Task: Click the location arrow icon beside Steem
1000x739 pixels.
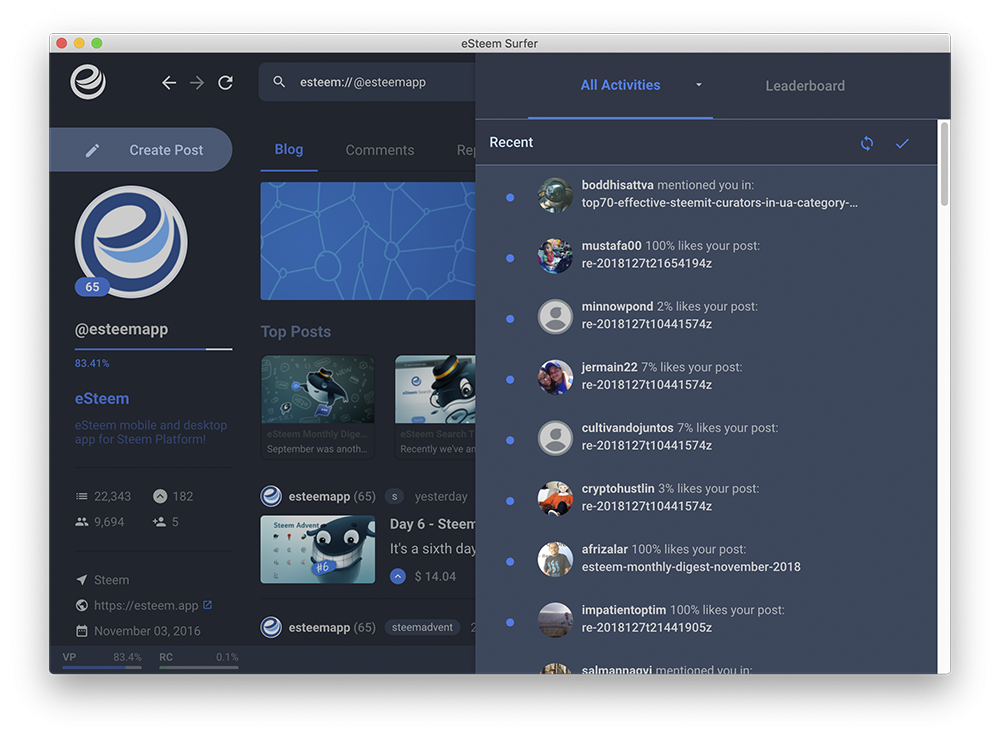Action: (x=82, y=580)
